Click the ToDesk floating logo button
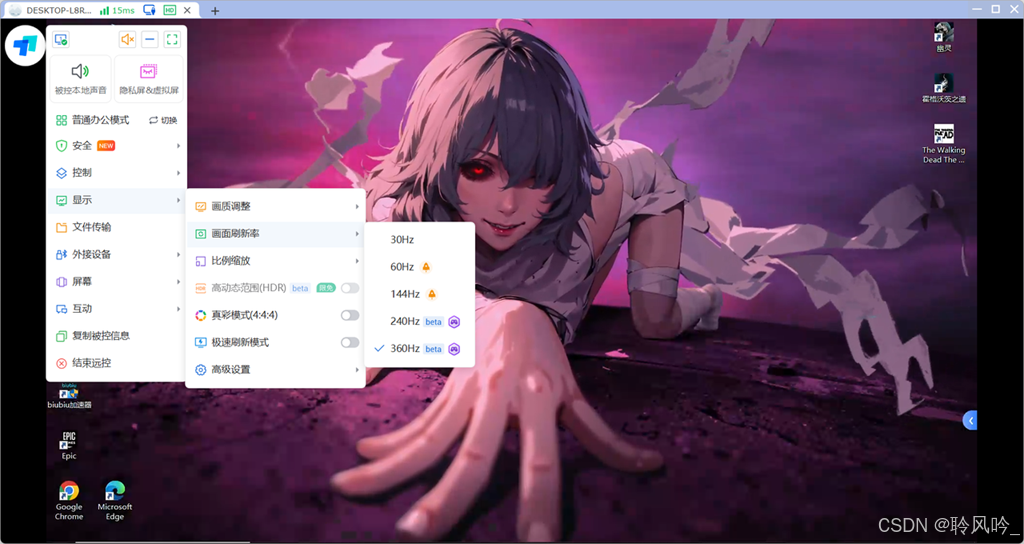Viewport: 1024px width, 544px height. click(25, 46)
